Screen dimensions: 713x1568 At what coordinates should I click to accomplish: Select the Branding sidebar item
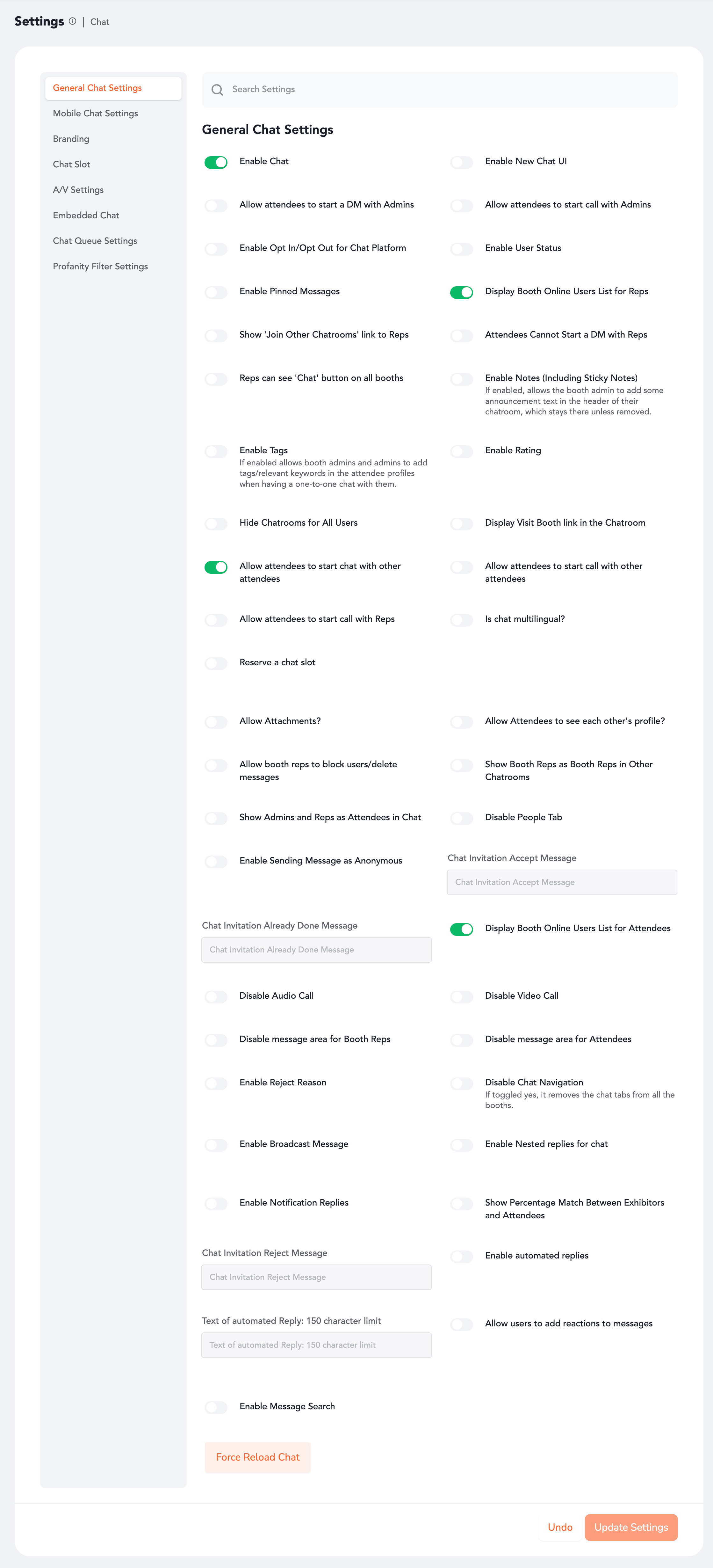coord(71,139)
